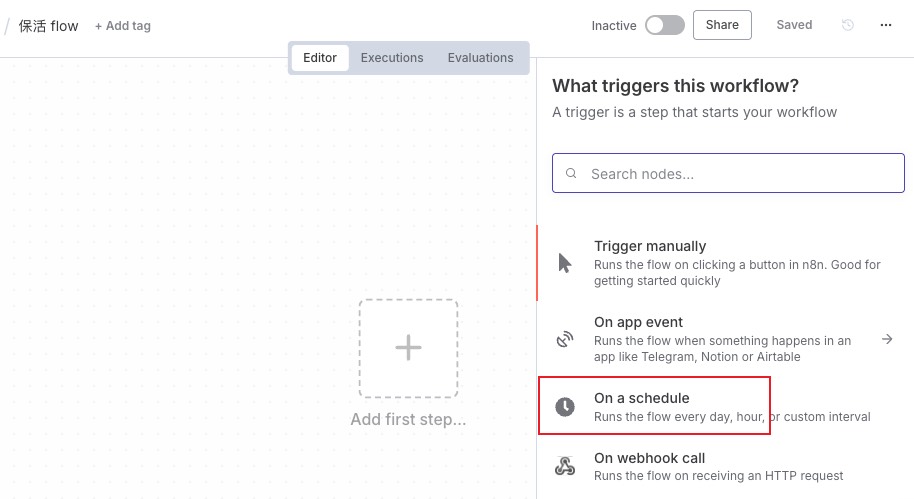Expand On app event with the right arrow
Screen dimensions: 914x499
[x=887, y=339]
